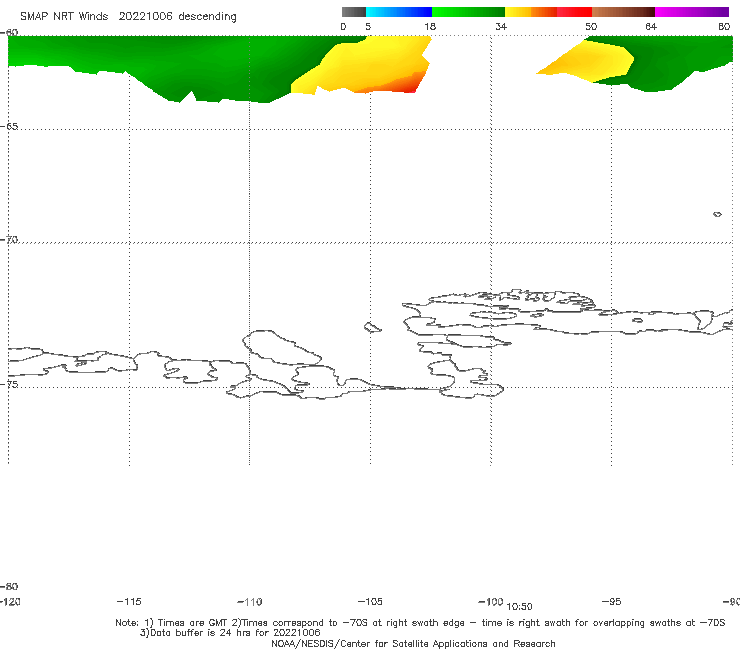Click the title 'SMAP NRT Winds 20221006 descending'

tap(128, 17)
